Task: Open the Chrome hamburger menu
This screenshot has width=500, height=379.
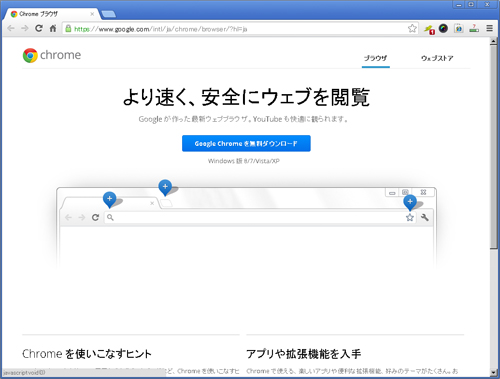Action: pos(489,29)
